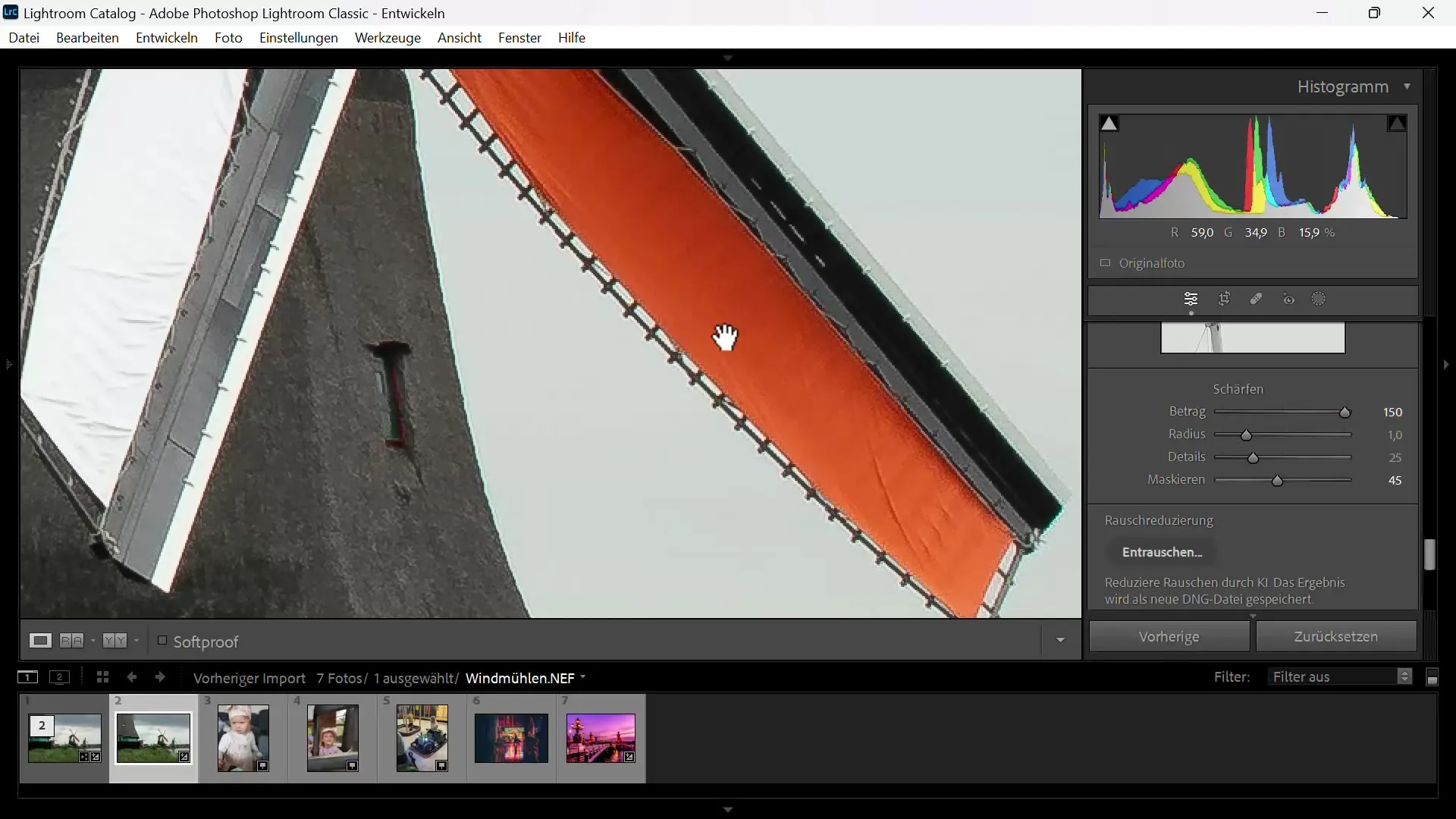Open the Fenster menu
This screenshot has height=819, width=1456.
[519, 38]
